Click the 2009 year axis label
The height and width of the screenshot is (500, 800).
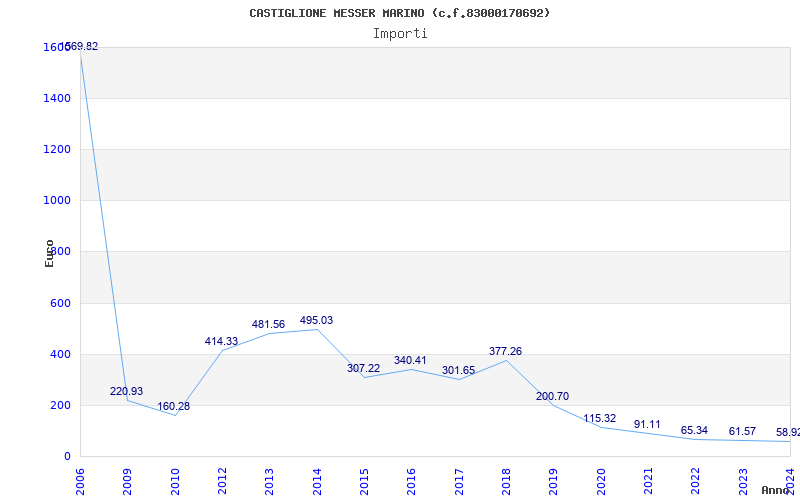click(128, 482)
